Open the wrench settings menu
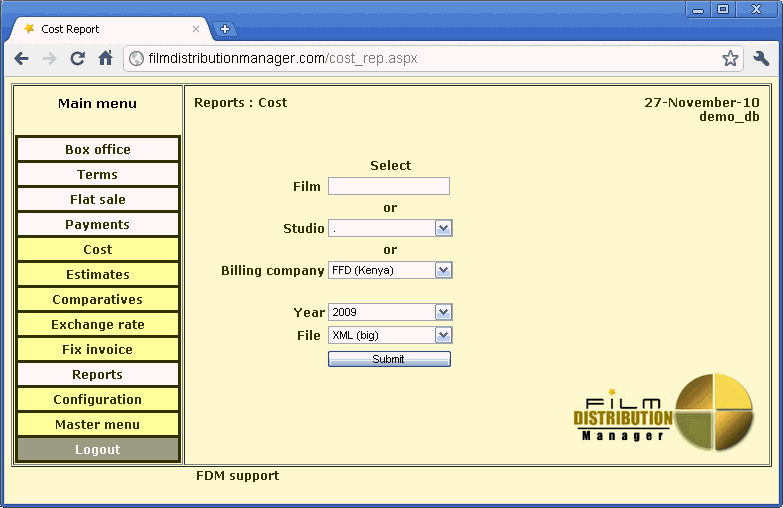783x508 pixels. 761,59
